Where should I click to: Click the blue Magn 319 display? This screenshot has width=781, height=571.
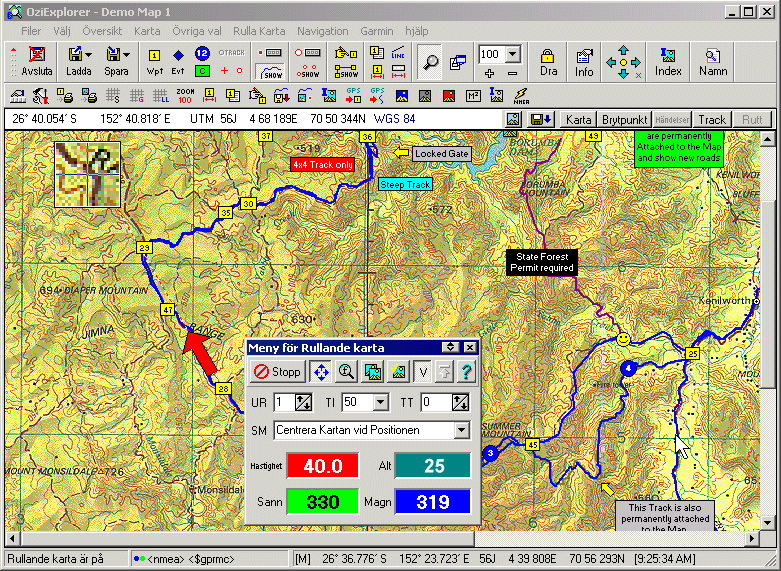(x=433, y=502)
